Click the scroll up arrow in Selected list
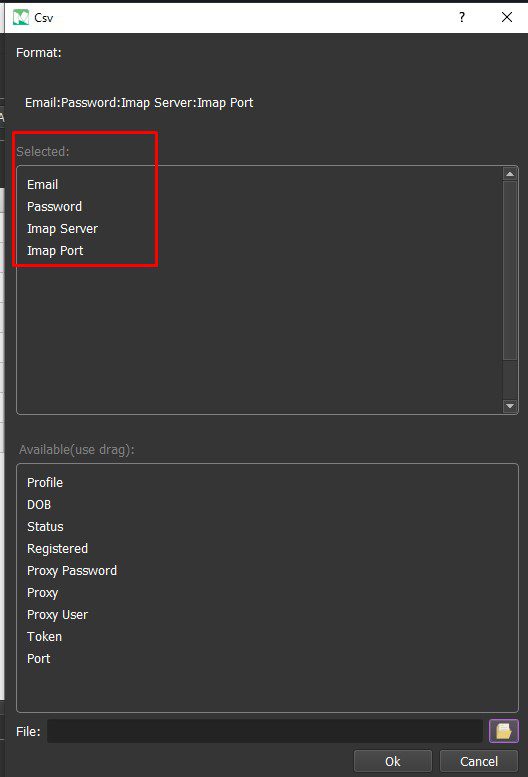 [x=510, y=174]
